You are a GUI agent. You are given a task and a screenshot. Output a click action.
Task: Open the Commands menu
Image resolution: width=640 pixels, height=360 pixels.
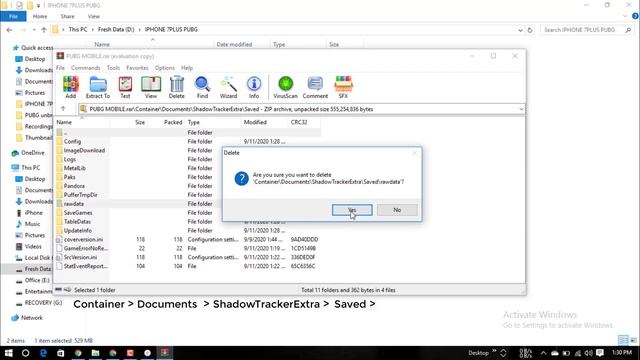tap(86, 68)
